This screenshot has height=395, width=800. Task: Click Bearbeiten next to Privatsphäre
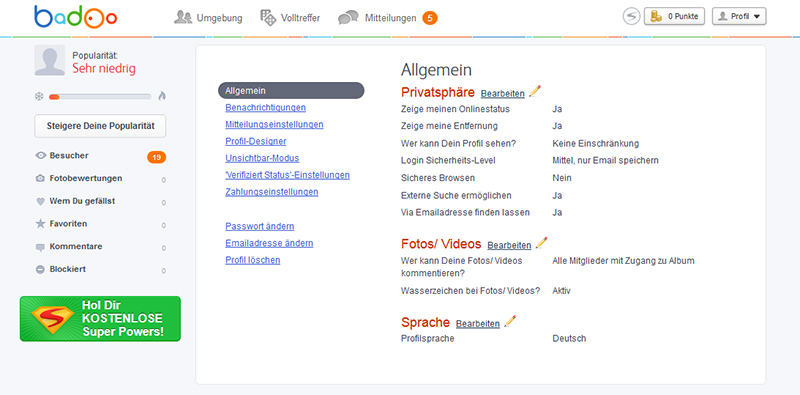[503, 93]
